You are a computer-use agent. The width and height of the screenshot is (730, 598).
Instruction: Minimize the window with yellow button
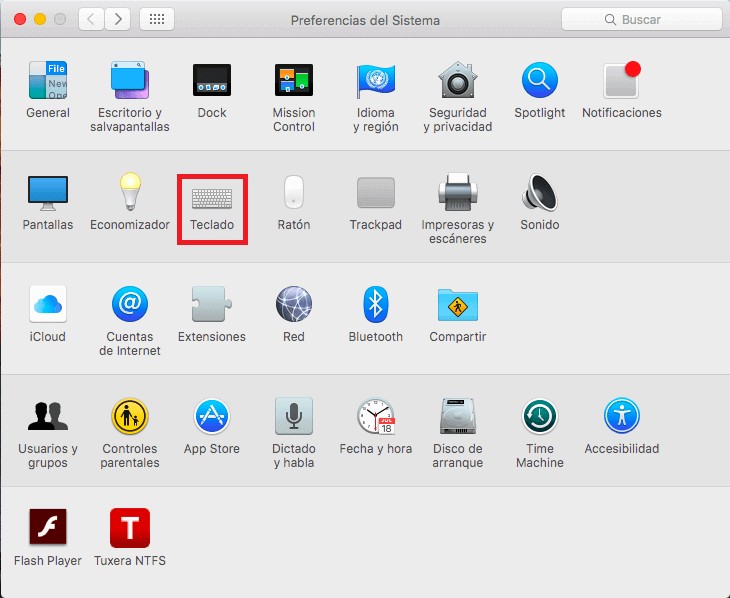pyautogui.click(x=40, y=20)
